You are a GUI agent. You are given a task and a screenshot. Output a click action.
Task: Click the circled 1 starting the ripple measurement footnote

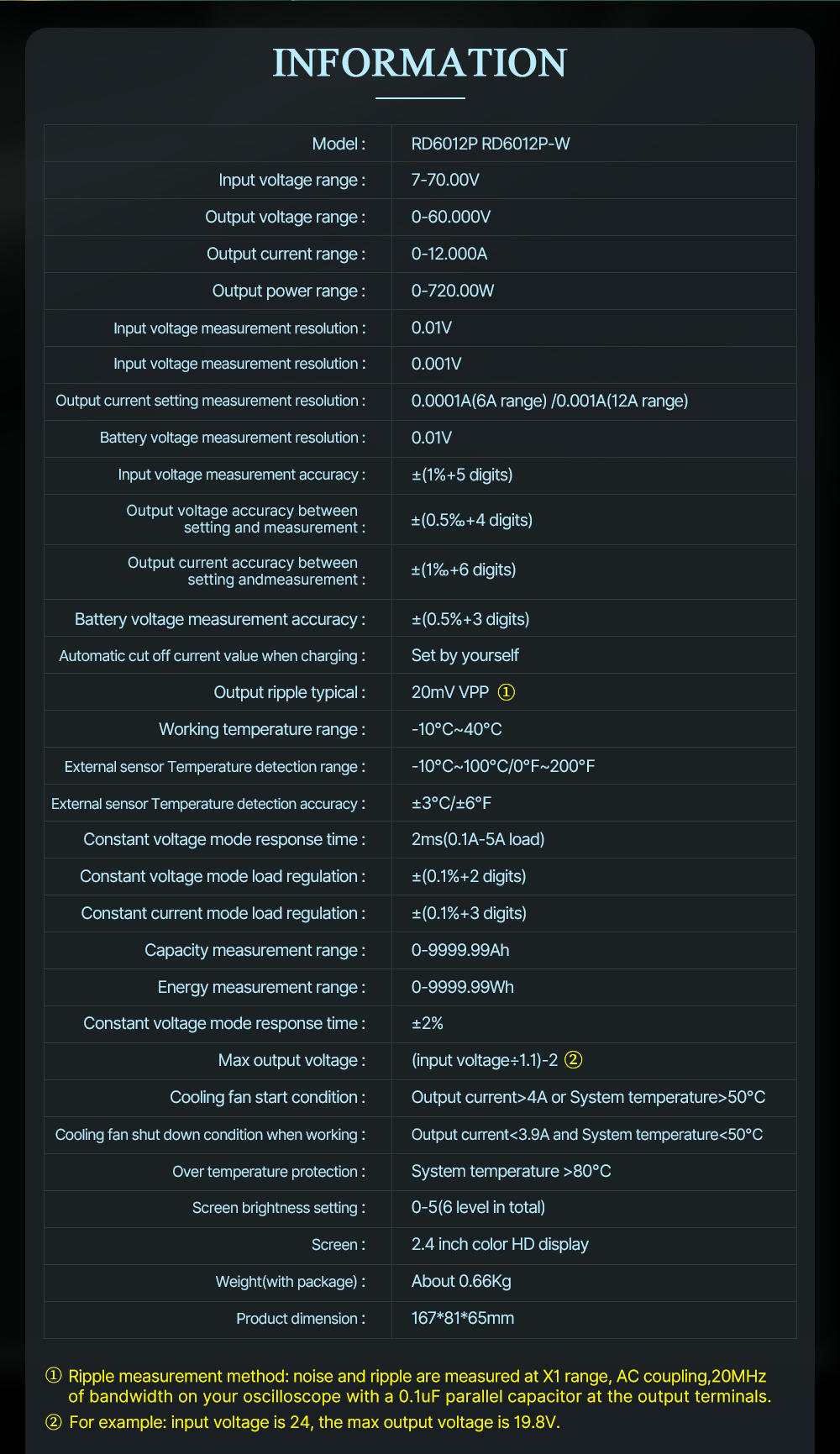54,1376
